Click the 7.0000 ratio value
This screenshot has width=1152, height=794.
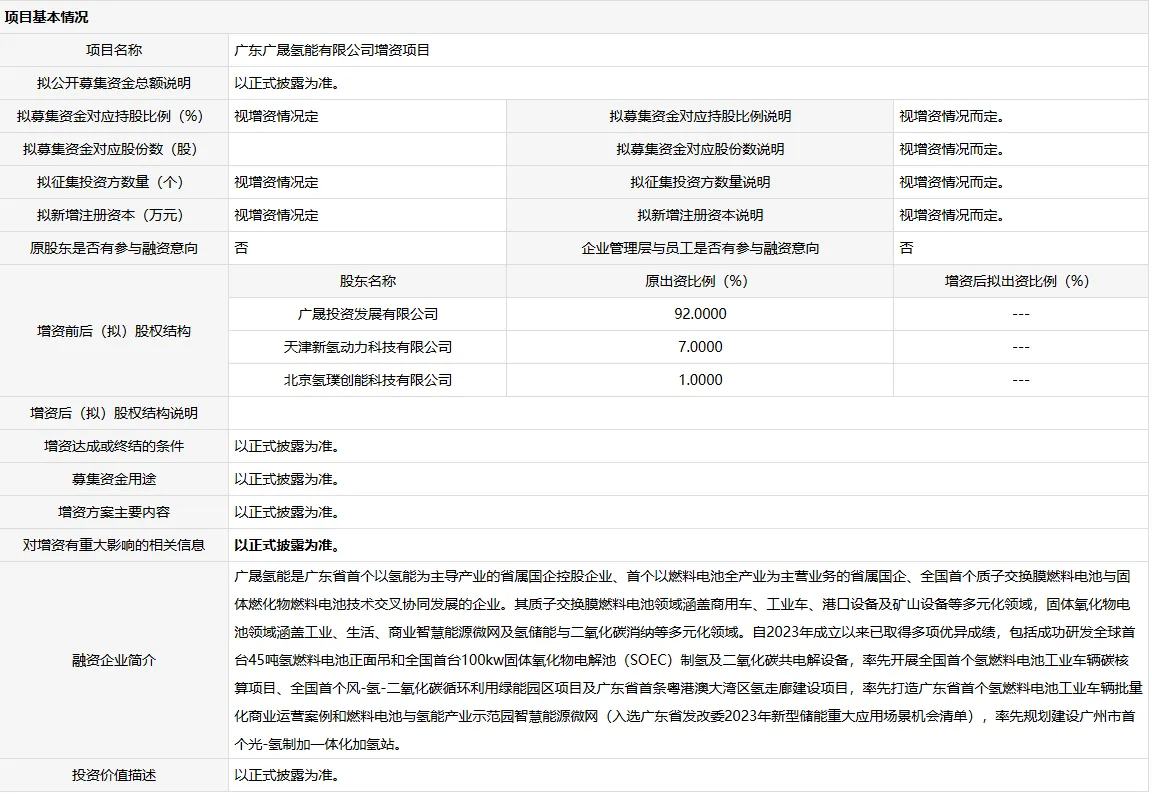[x=700, y=347]
